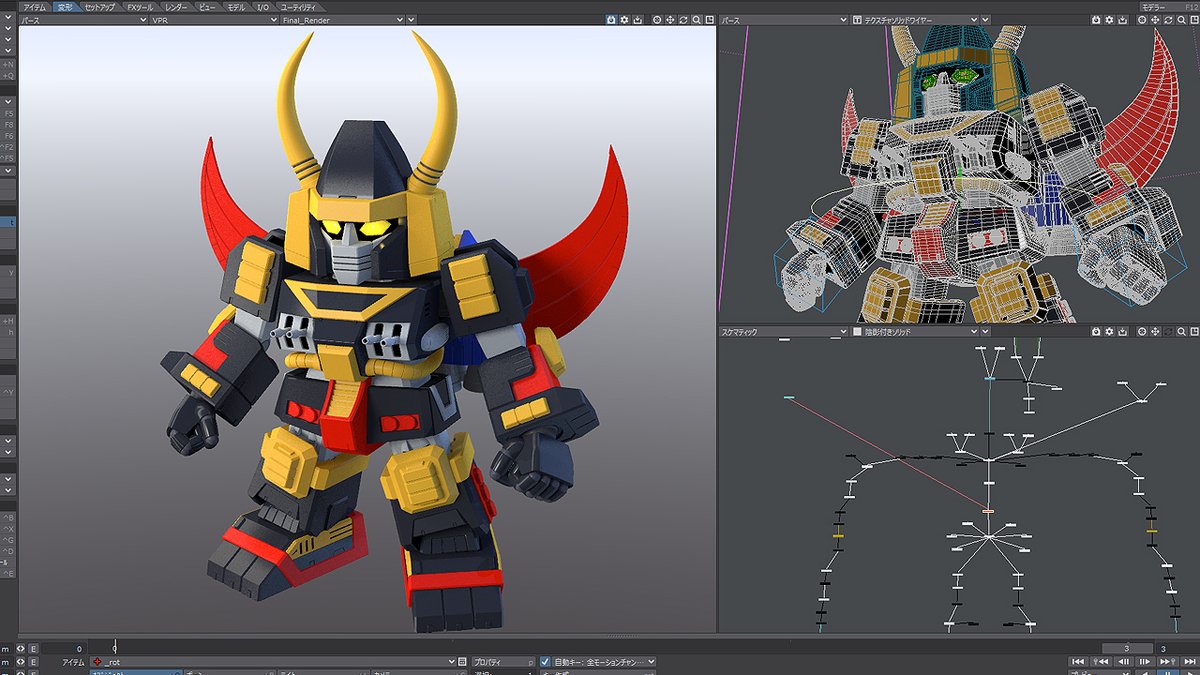Click the first camera-style icon in the main viewport header
1200x675 pixels.
(x=611, y=19)
